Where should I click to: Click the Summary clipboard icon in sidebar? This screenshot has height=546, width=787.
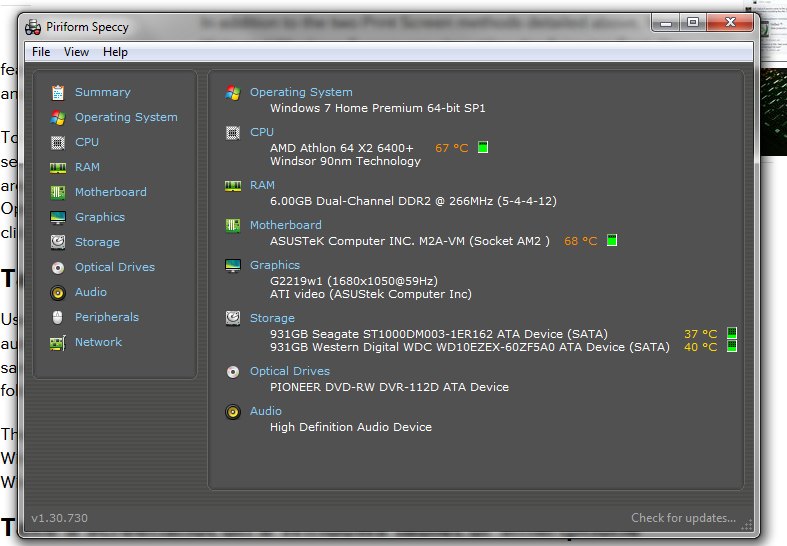pyautogui.click(x=58, y=93)
